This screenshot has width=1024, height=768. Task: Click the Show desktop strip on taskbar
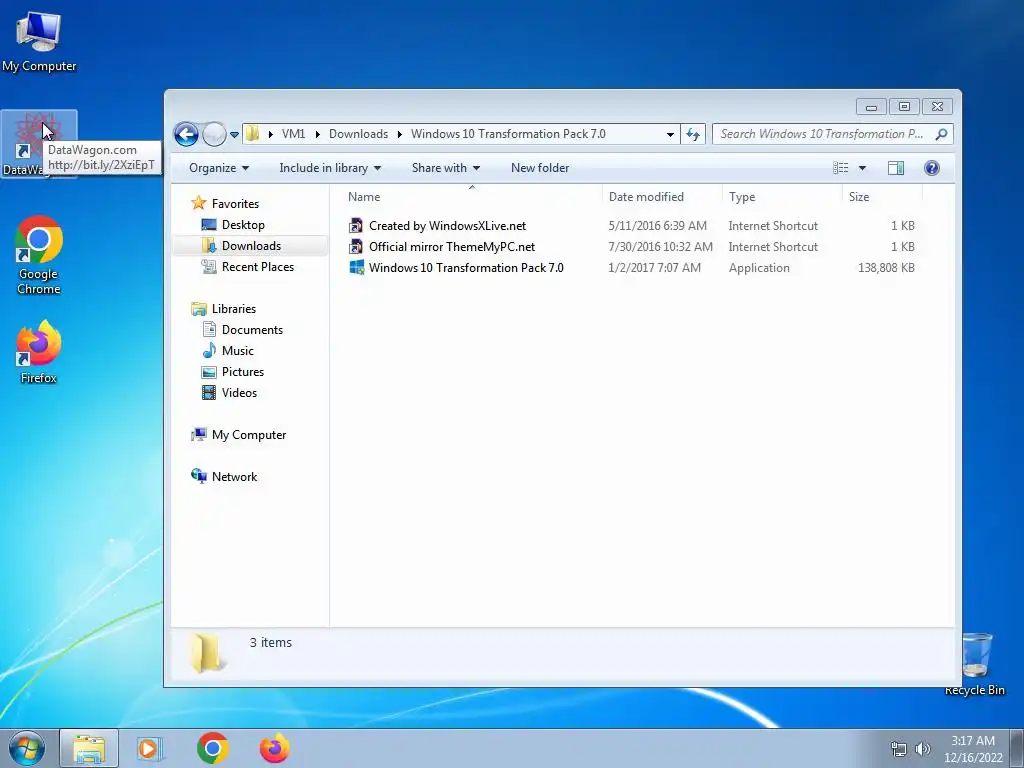pos(1017,749)
